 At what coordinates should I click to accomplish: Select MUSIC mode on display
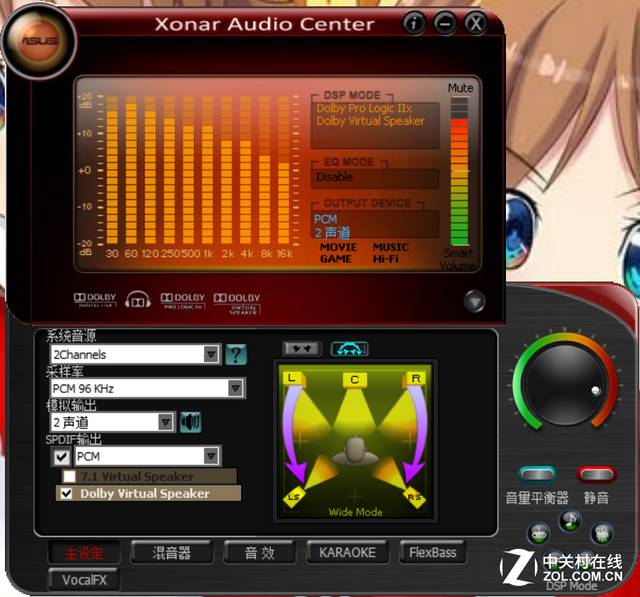tap(390, 247)
